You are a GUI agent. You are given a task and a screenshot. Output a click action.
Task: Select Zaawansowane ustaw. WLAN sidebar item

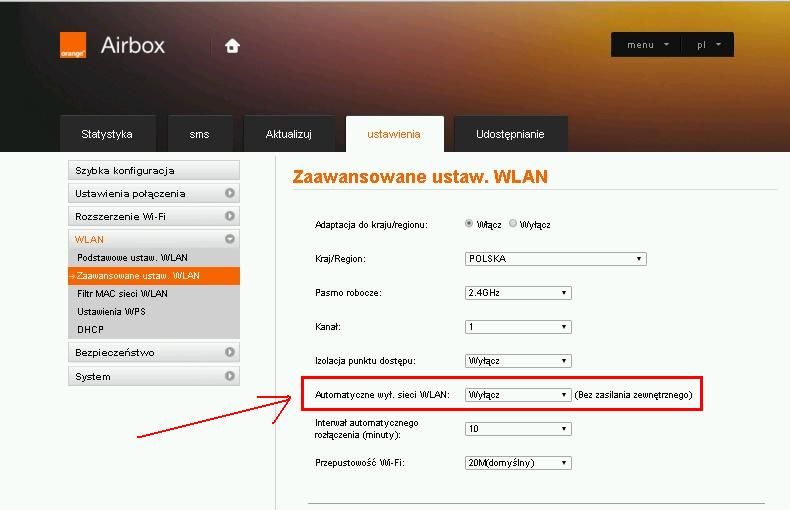[x=154, y=276]
